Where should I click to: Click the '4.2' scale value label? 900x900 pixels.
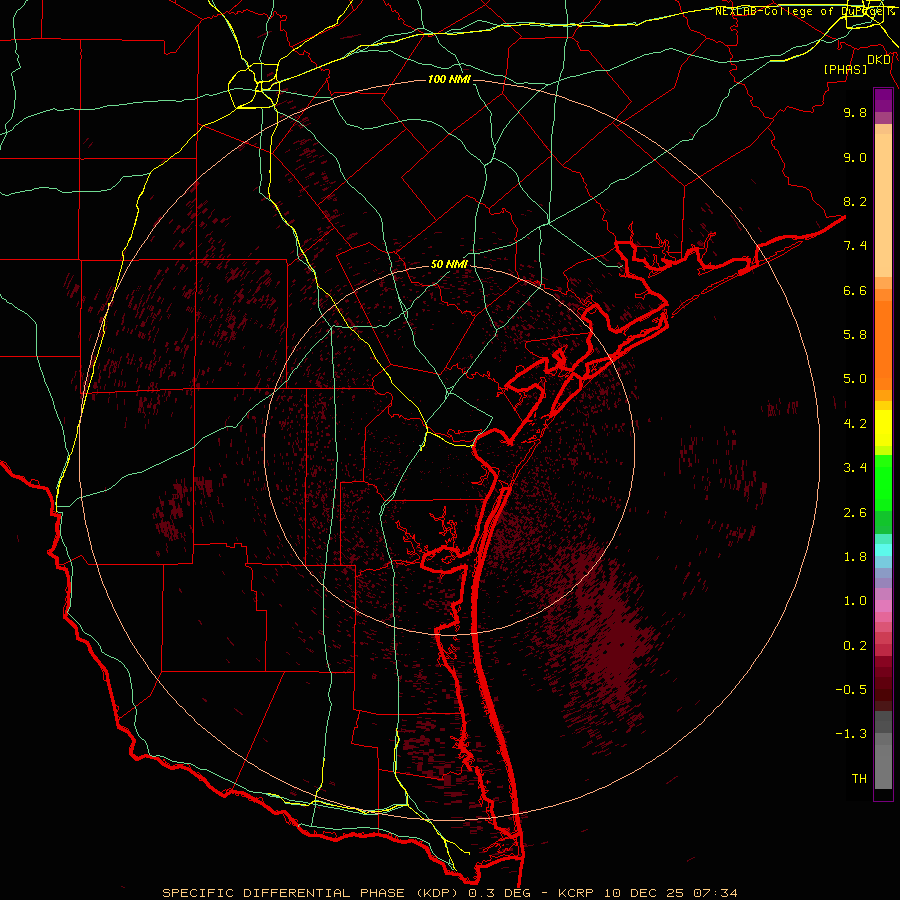[855, 424]
